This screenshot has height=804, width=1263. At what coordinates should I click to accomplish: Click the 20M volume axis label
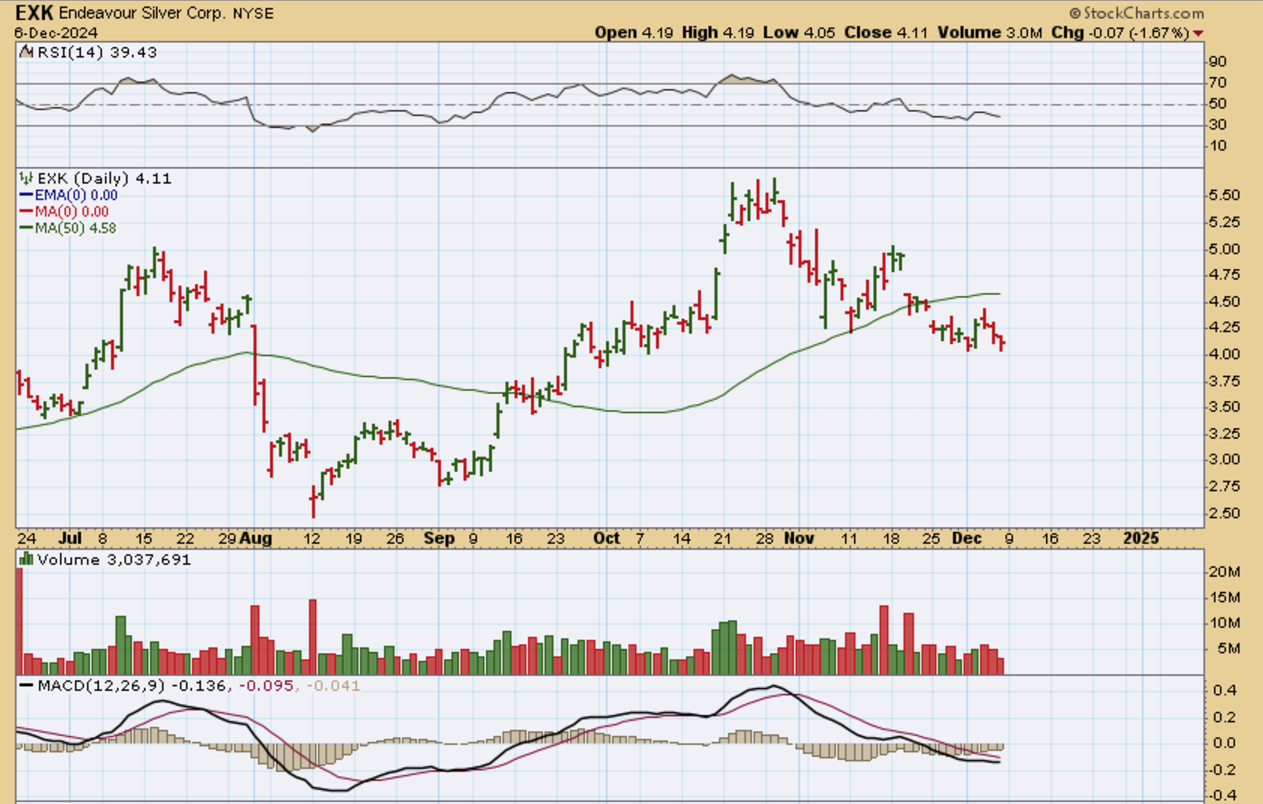click(1224, 572)
